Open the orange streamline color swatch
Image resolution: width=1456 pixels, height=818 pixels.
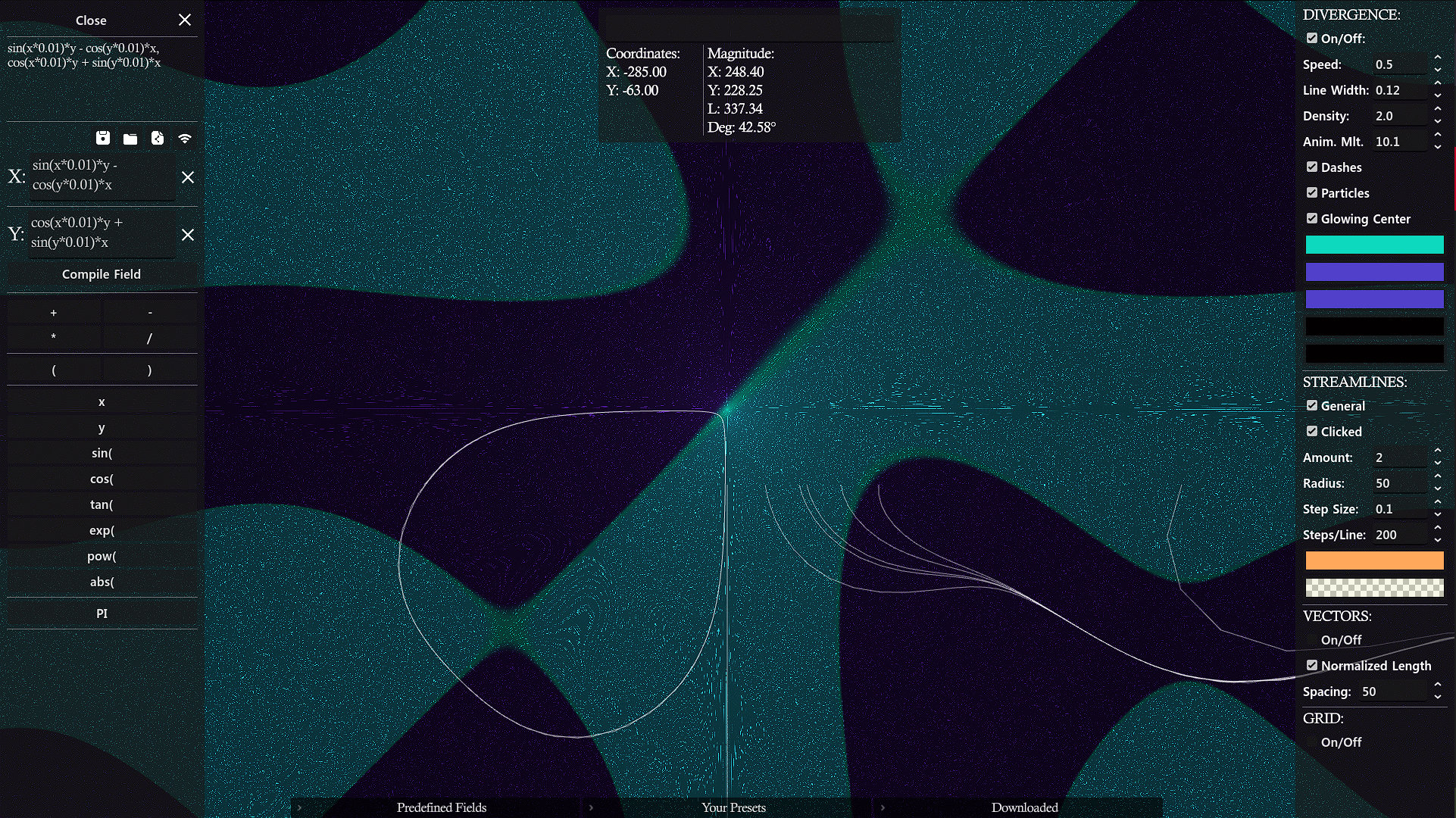[1374, 560]
